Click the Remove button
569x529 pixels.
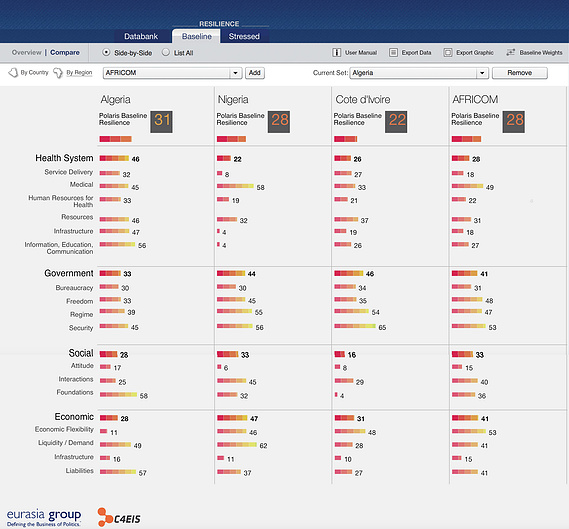coord(520,73)
